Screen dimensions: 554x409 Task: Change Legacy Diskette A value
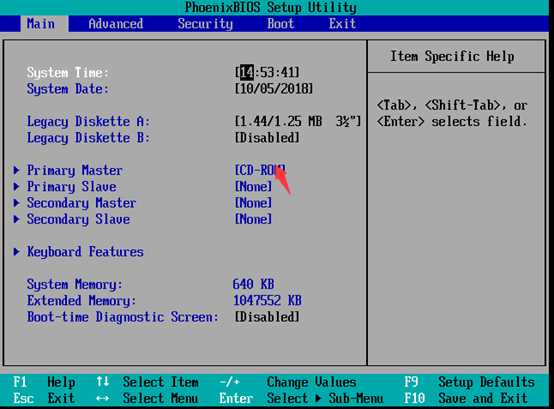(x=298, y=121)
